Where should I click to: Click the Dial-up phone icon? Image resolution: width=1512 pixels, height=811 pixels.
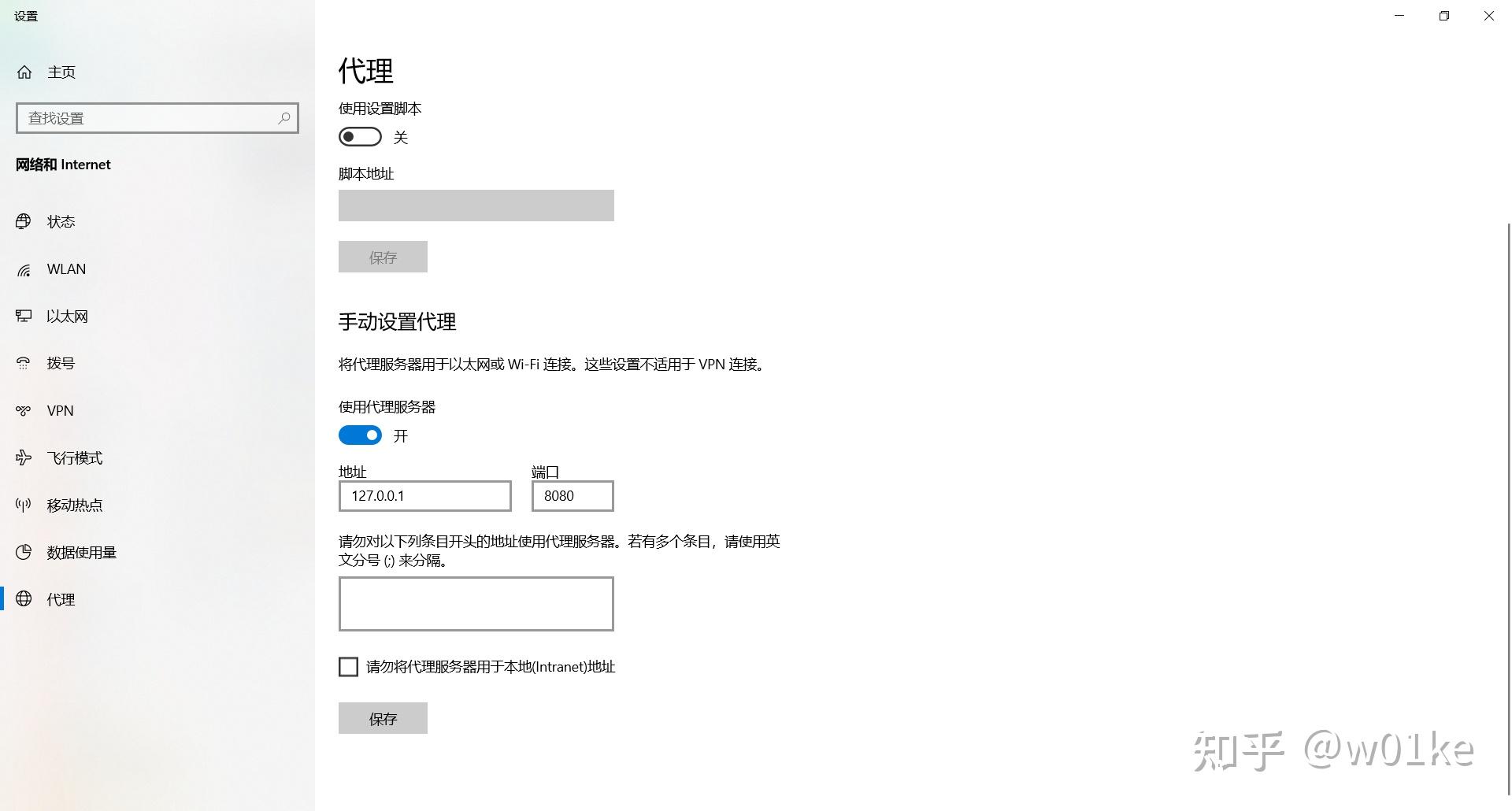pyautogui.click(x=24, y=363)
